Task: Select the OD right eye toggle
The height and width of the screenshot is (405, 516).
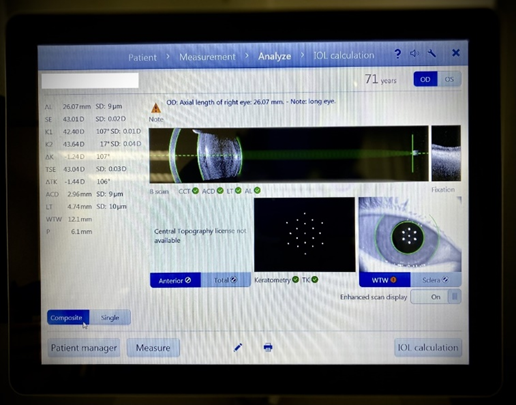Action: pos(425,79)
